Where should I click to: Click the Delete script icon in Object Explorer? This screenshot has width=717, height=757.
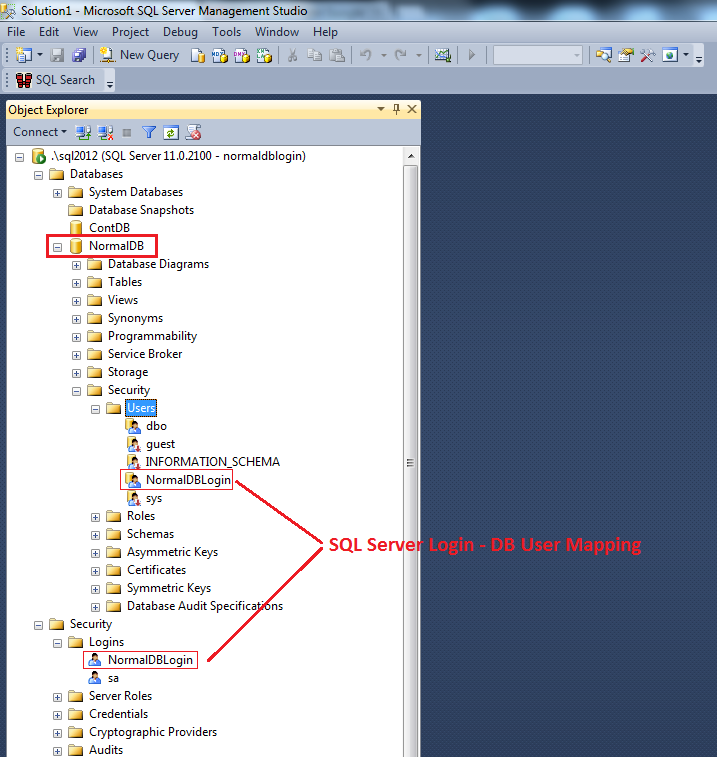click(194, 132)
